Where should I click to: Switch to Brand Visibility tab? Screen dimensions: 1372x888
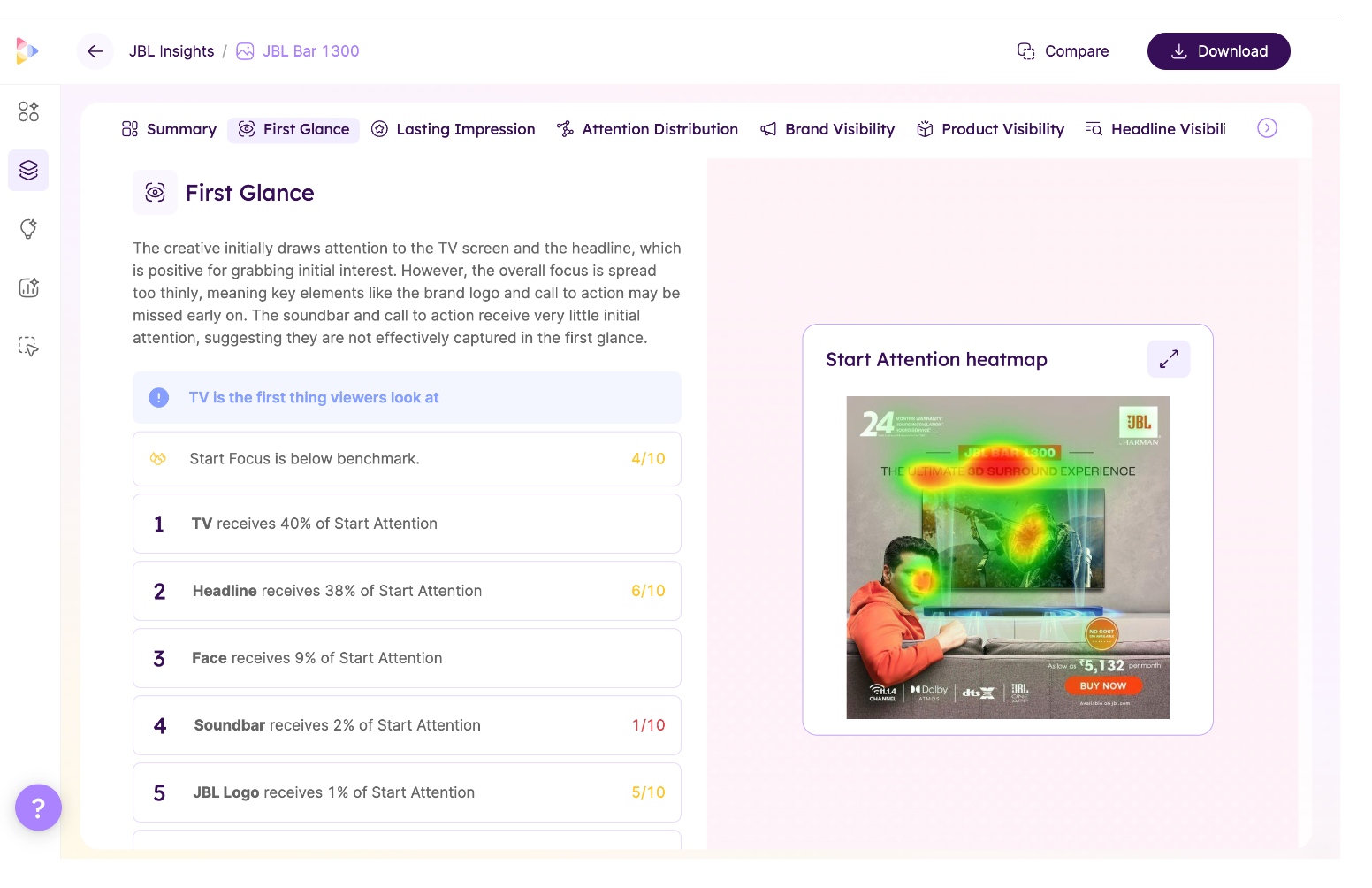[x=827, y=129]
